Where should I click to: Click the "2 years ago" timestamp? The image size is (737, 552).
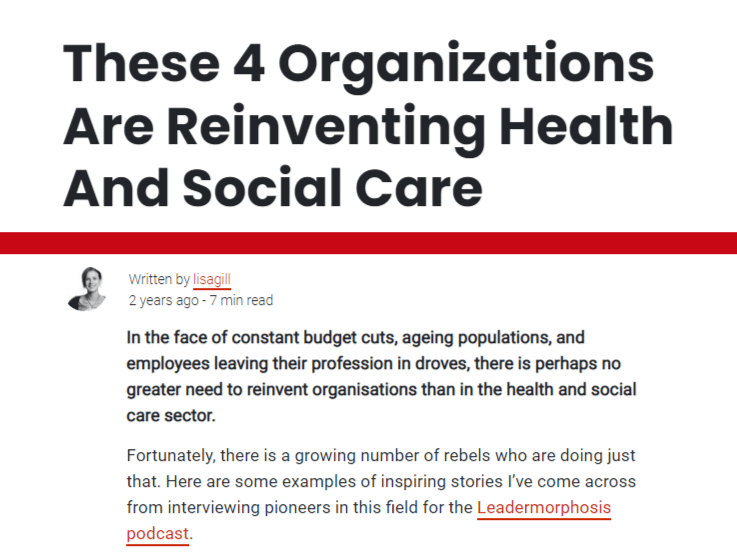[x=161, y=300]
